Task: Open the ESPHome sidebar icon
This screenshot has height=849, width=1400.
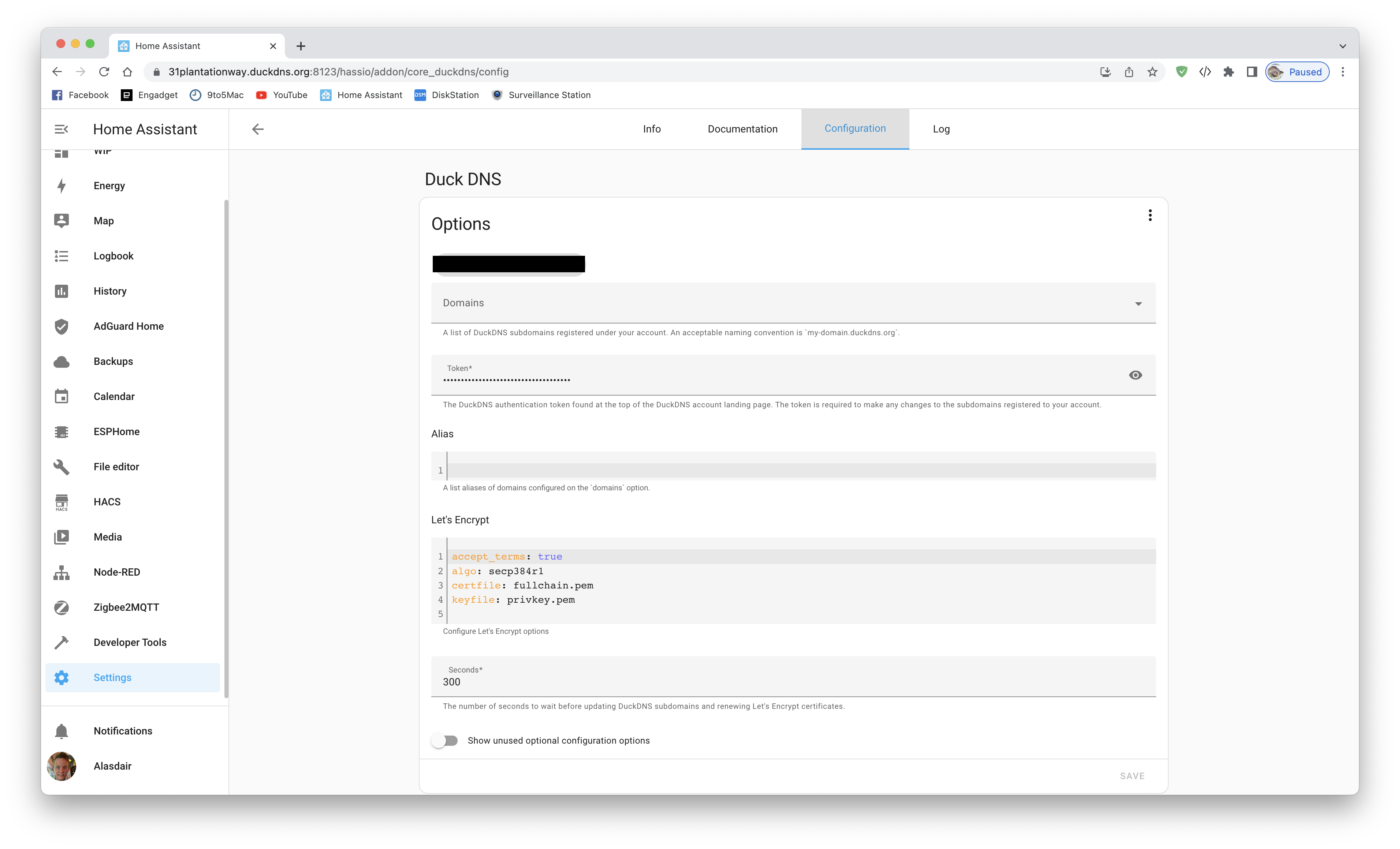Action: [x=62, y=431]
